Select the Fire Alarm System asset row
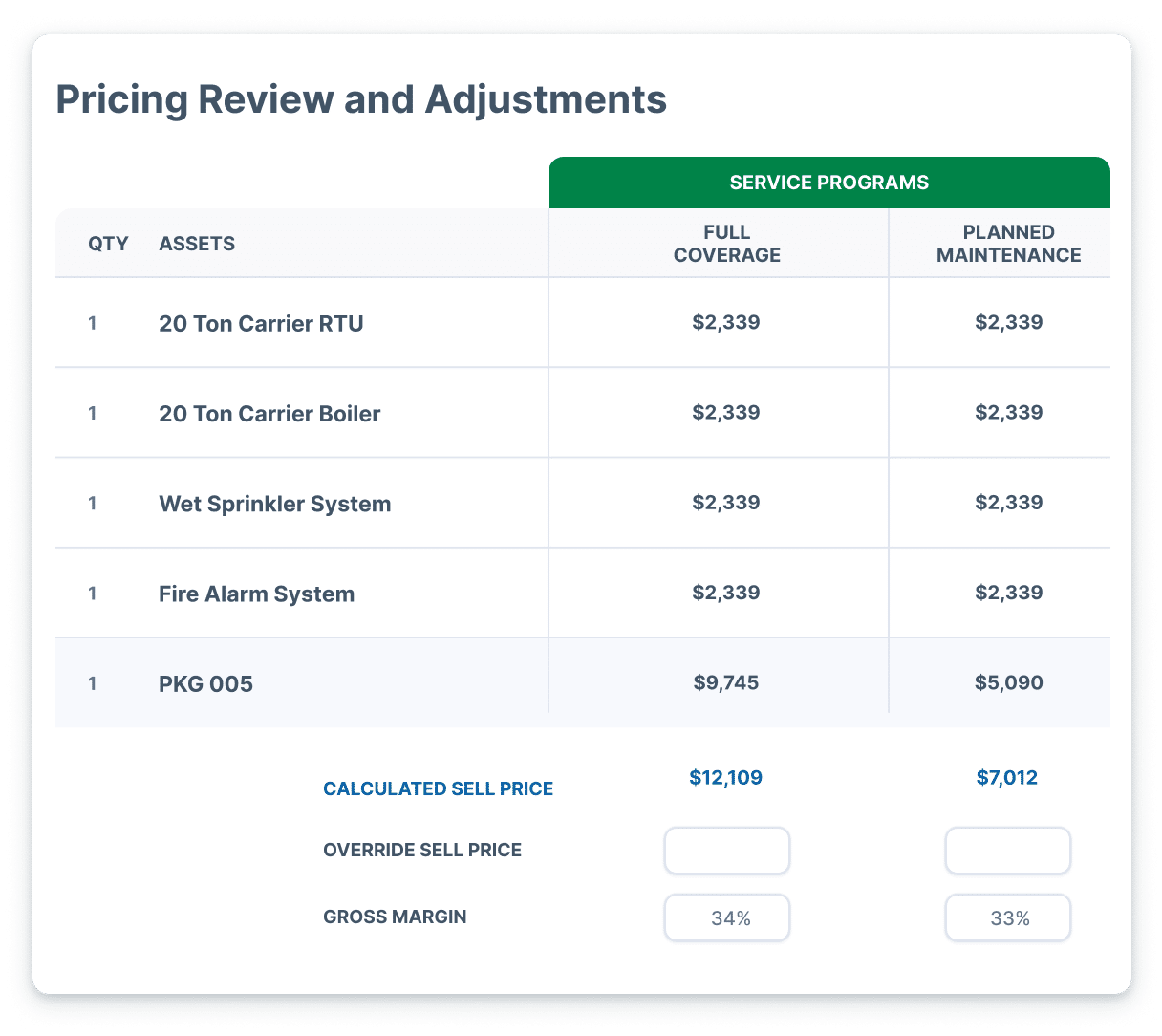The height and width of the screenshot is (1036, 1162). coord(256,594)
